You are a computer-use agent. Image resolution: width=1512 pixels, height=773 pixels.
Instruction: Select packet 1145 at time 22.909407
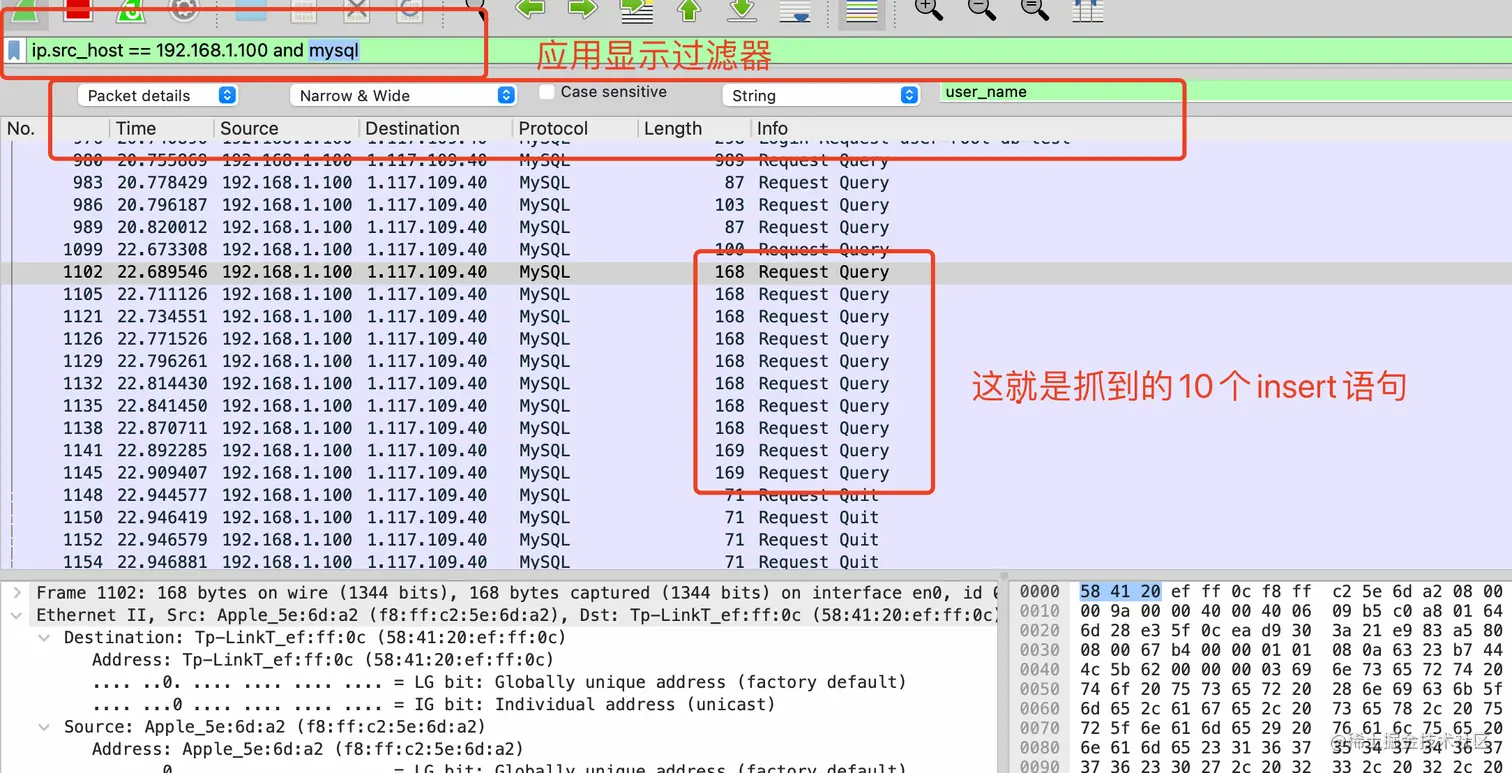(756, 473)
